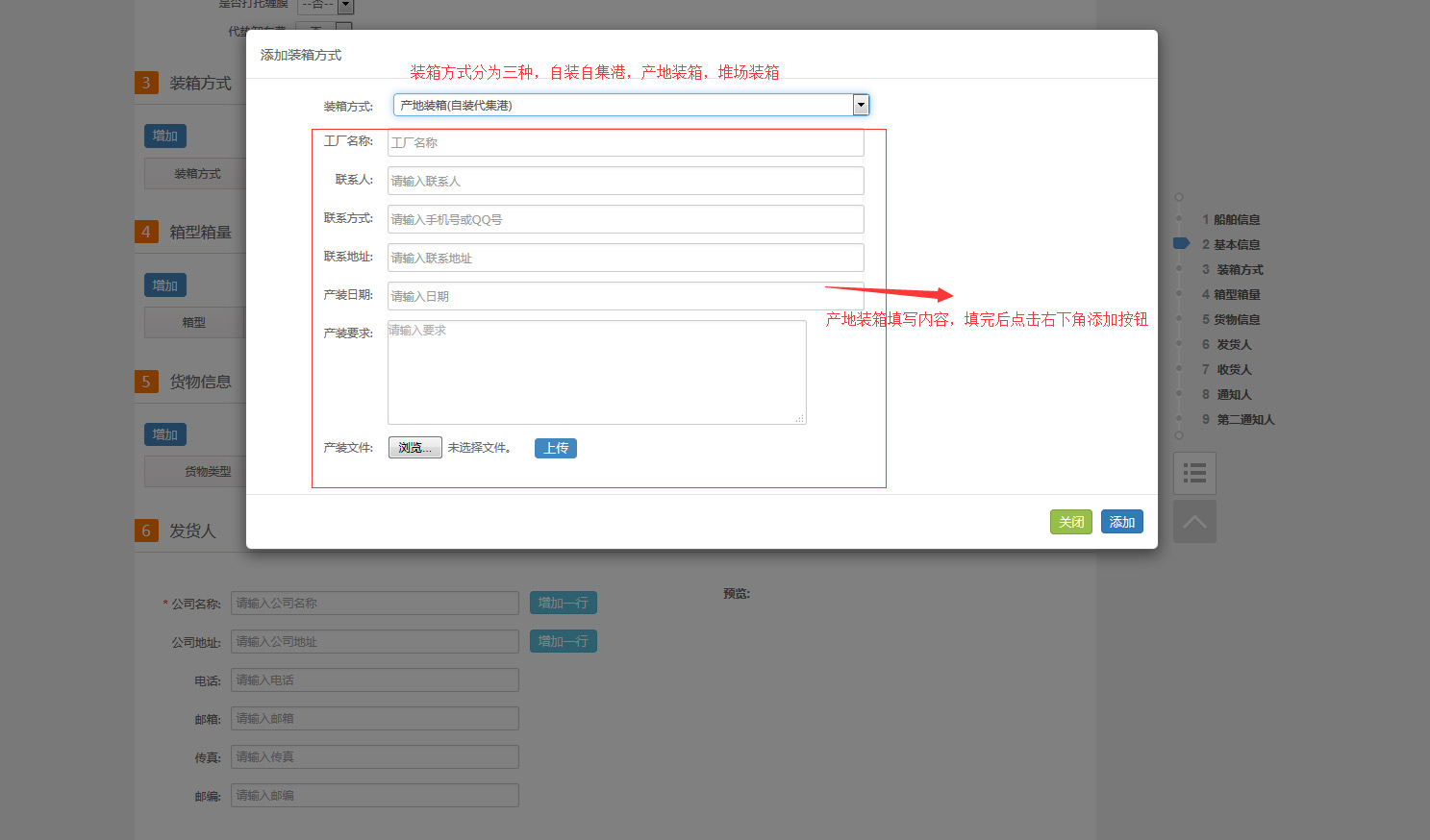Close the dialog with 关闭 button
Viewport: 1430px width, 840px height.
(1070, 522)
